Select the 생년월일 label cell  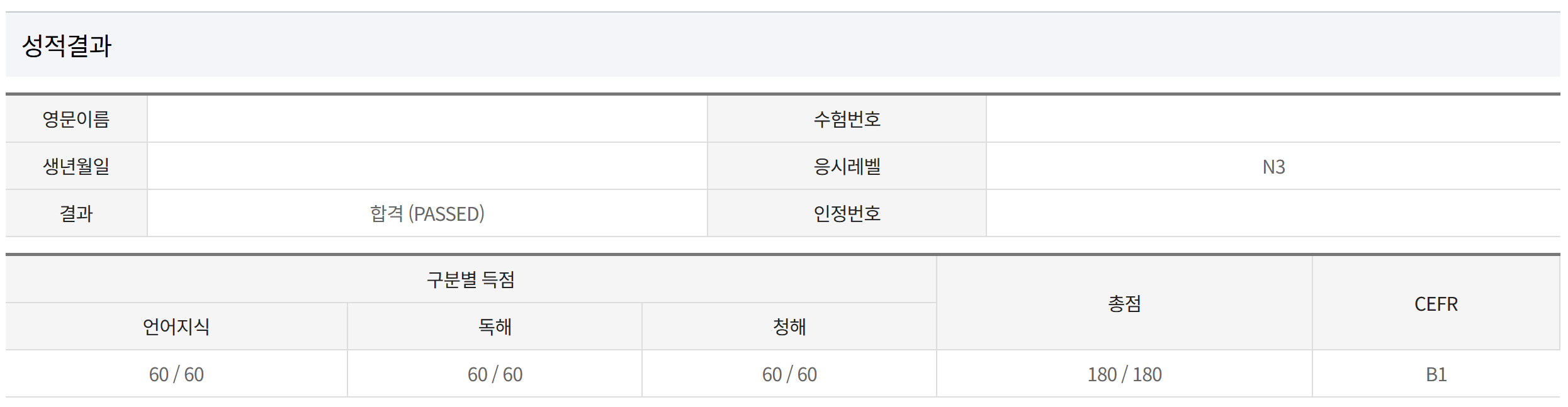[x=76, y=166]
